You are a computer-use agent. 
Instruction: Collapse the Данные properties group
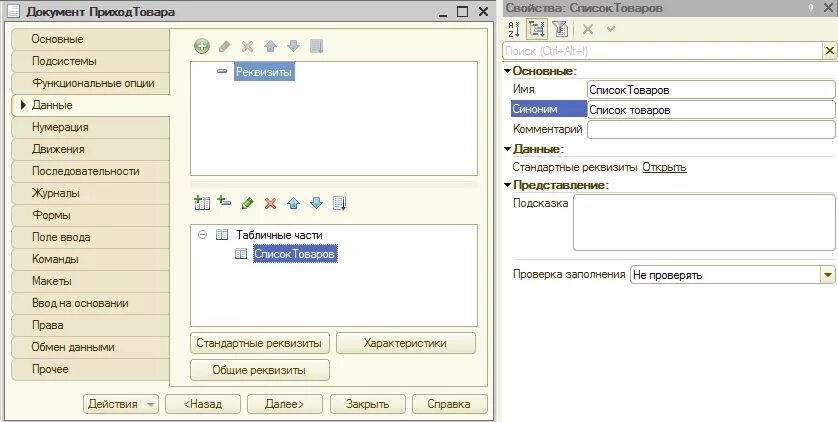508,149
